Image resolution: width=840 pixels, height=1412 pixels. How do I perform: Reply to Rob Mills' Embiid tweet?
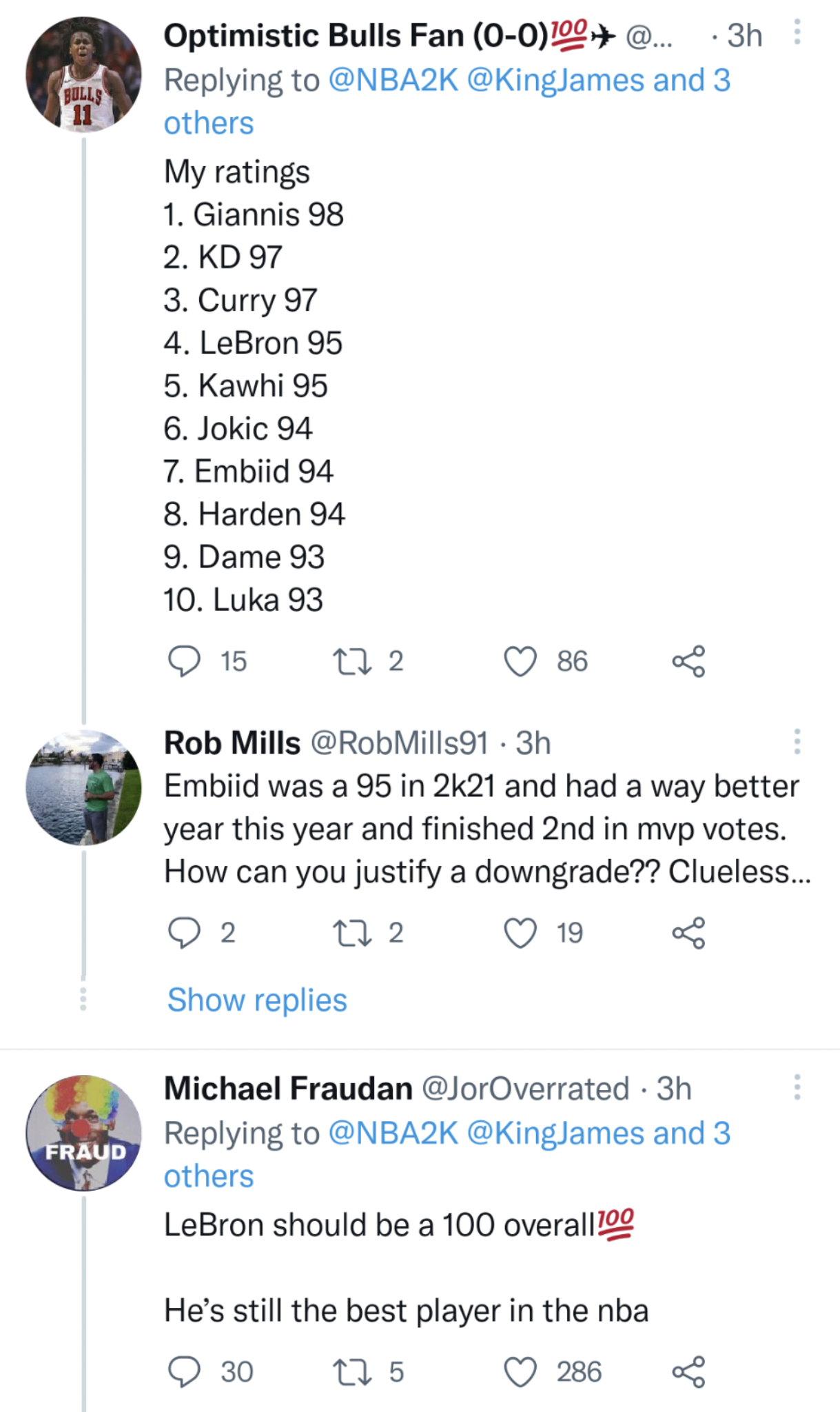coord(184,933)
